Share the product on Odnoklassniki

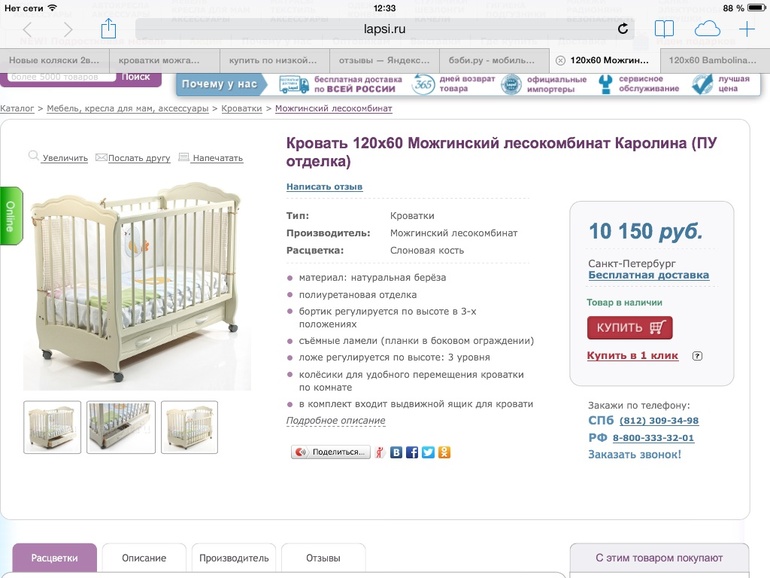click(x=444, y=452)
